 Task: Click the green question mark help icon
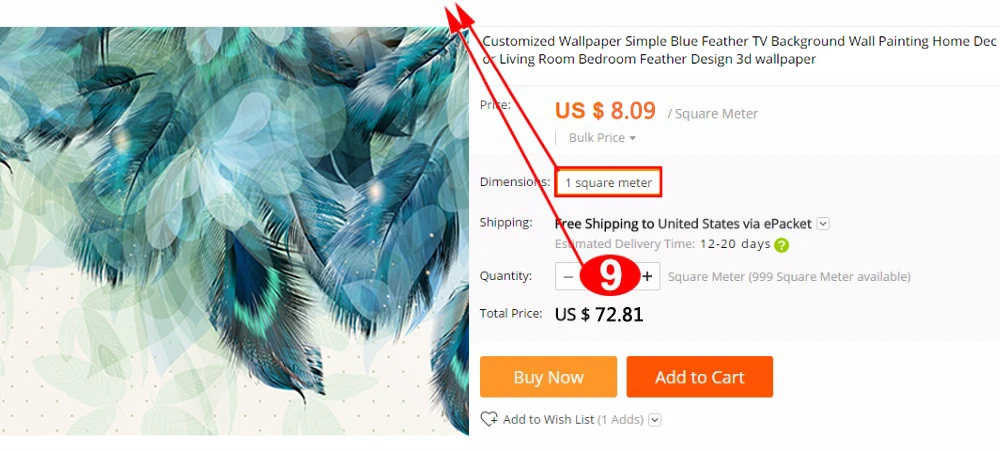(781, 245)
